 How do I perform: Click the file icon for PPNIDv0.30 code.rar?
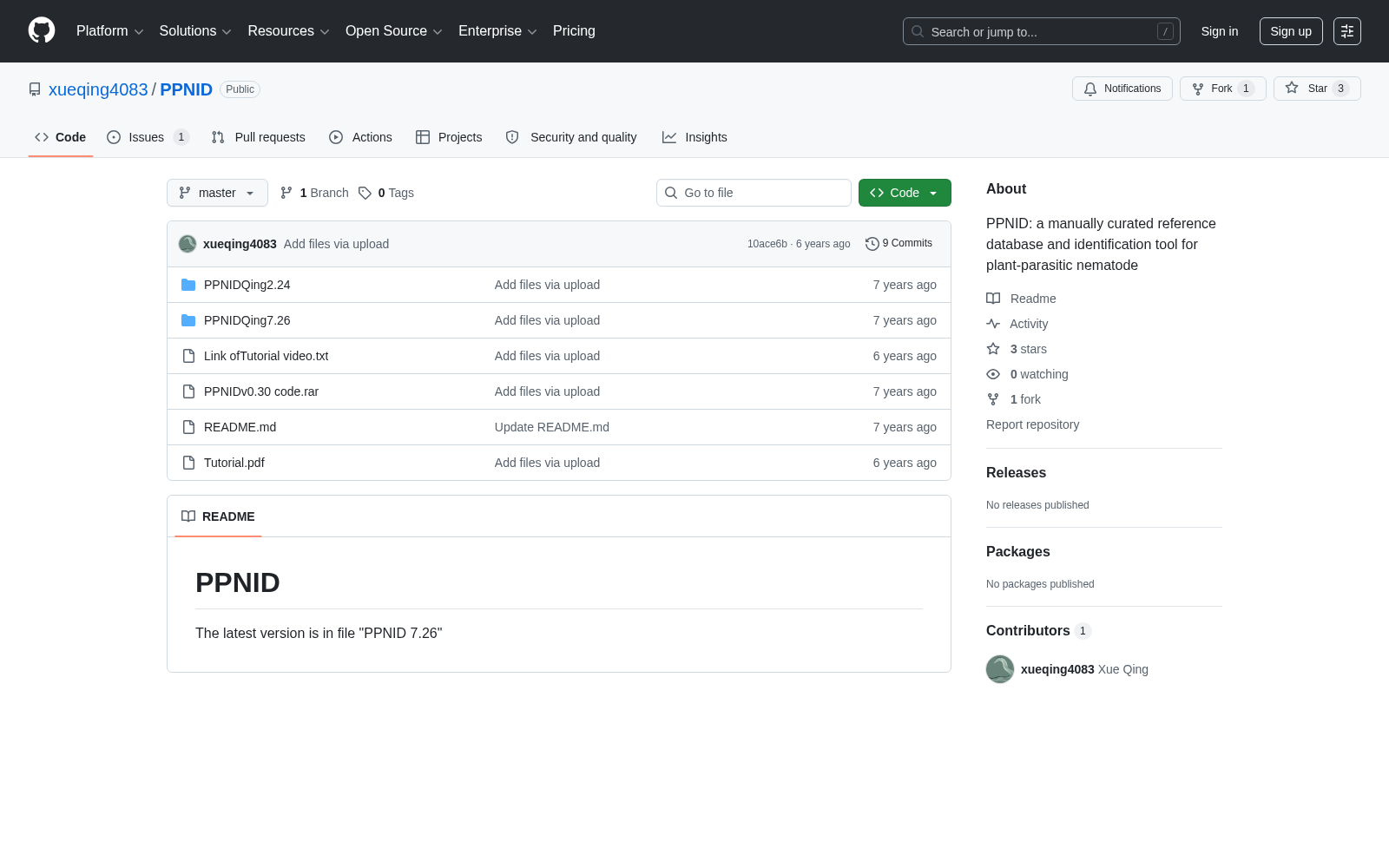(188, 391)
